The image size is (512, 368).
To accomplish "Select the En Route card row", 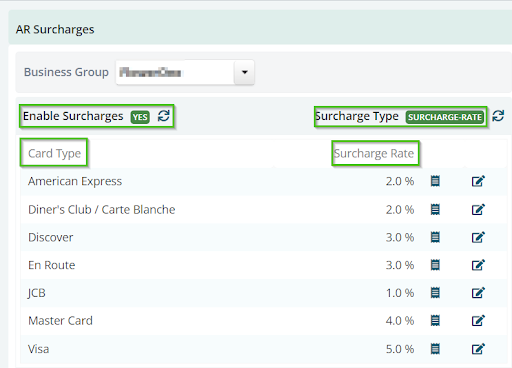I will pos(263,265).
